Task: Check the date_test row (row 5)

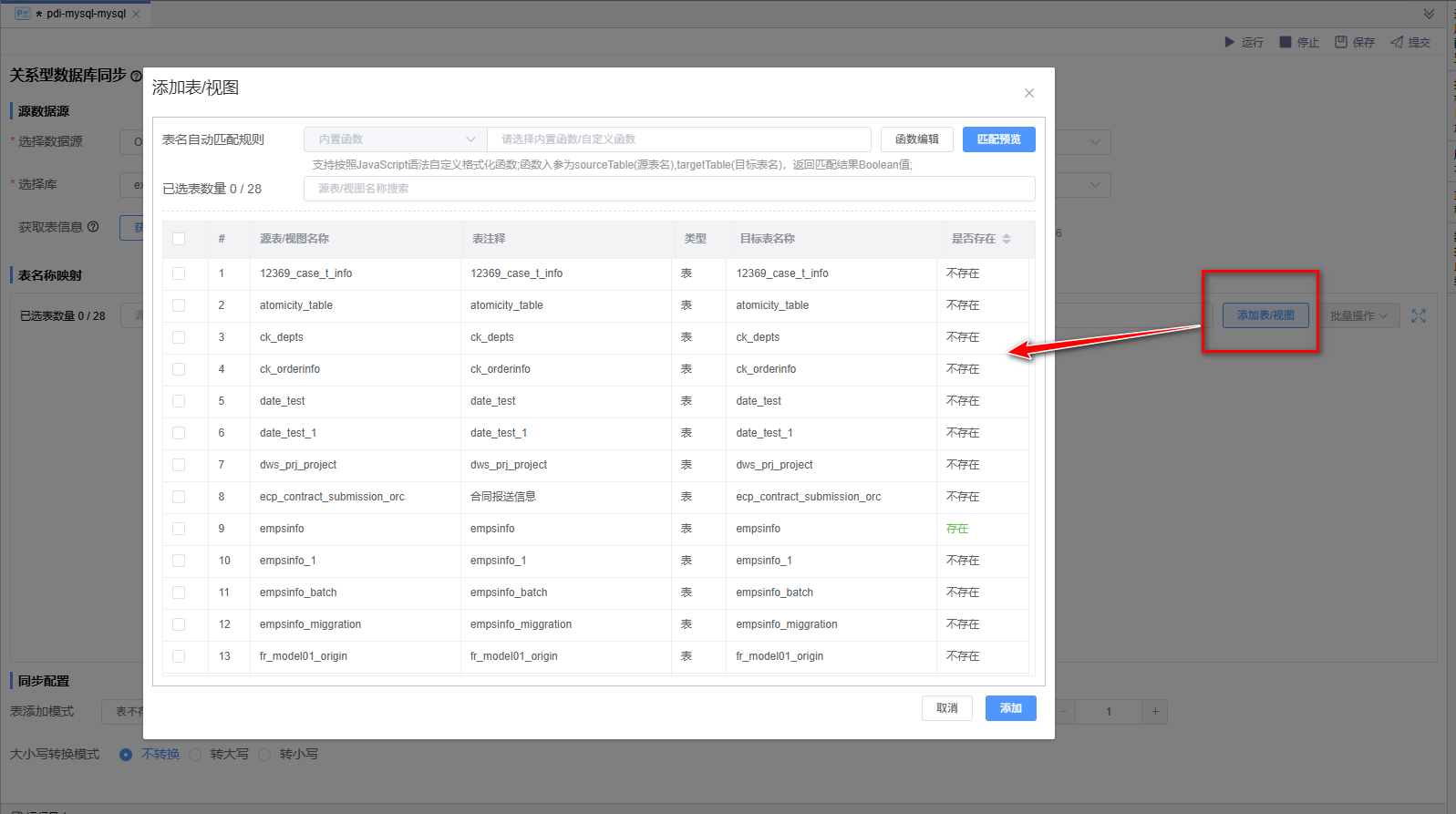Action: (179, 401)
